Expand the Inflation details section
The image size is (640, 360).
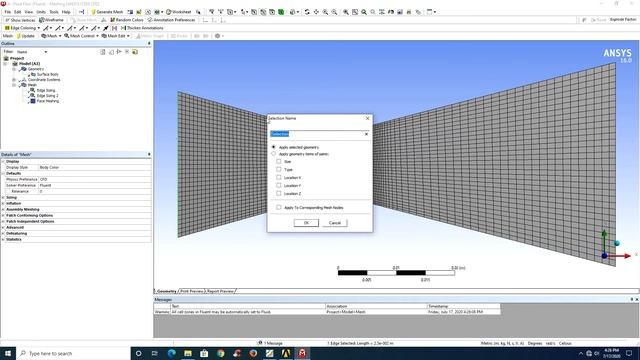point(3,203)
